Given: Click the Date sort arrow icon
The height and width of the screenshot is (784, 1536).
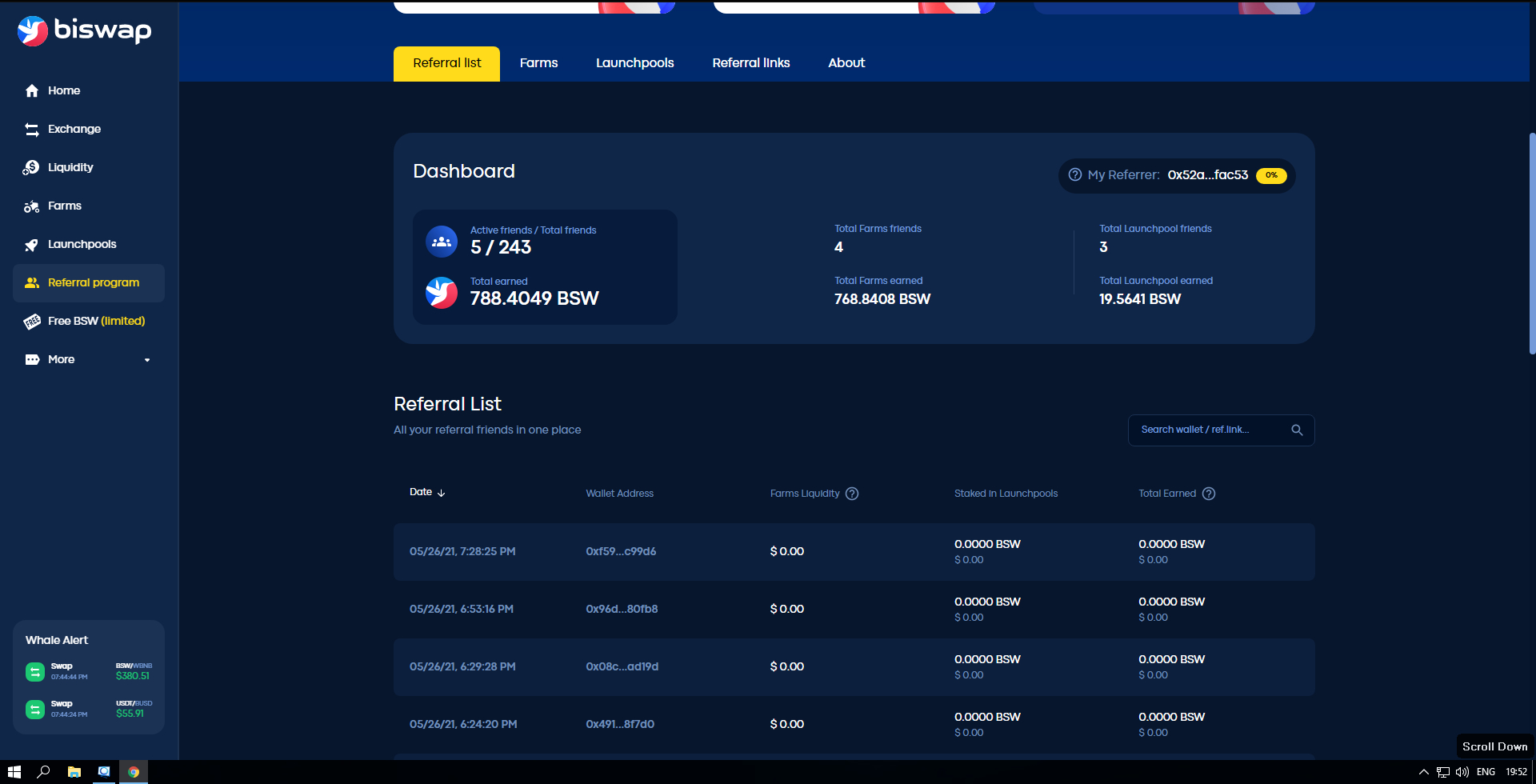Looking at the screenshot, I should point(441,493).
